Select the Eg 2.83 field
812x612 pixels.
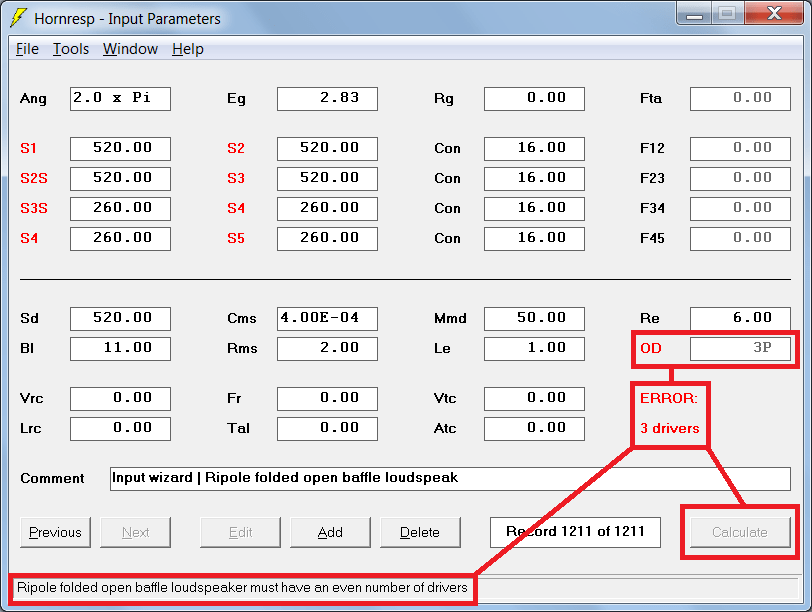pos(327,99)
